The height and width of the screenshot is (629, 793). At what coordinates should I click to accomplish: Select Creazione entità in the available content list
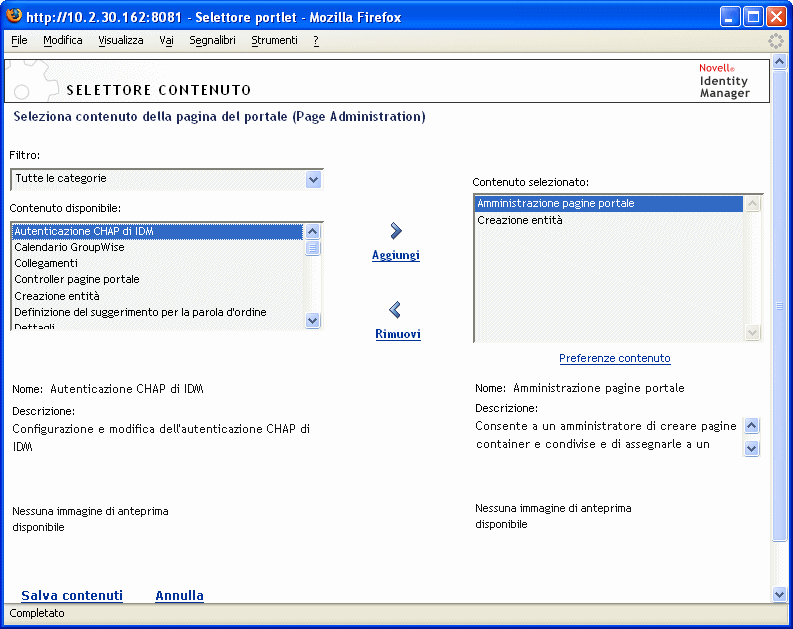(158, 296)
